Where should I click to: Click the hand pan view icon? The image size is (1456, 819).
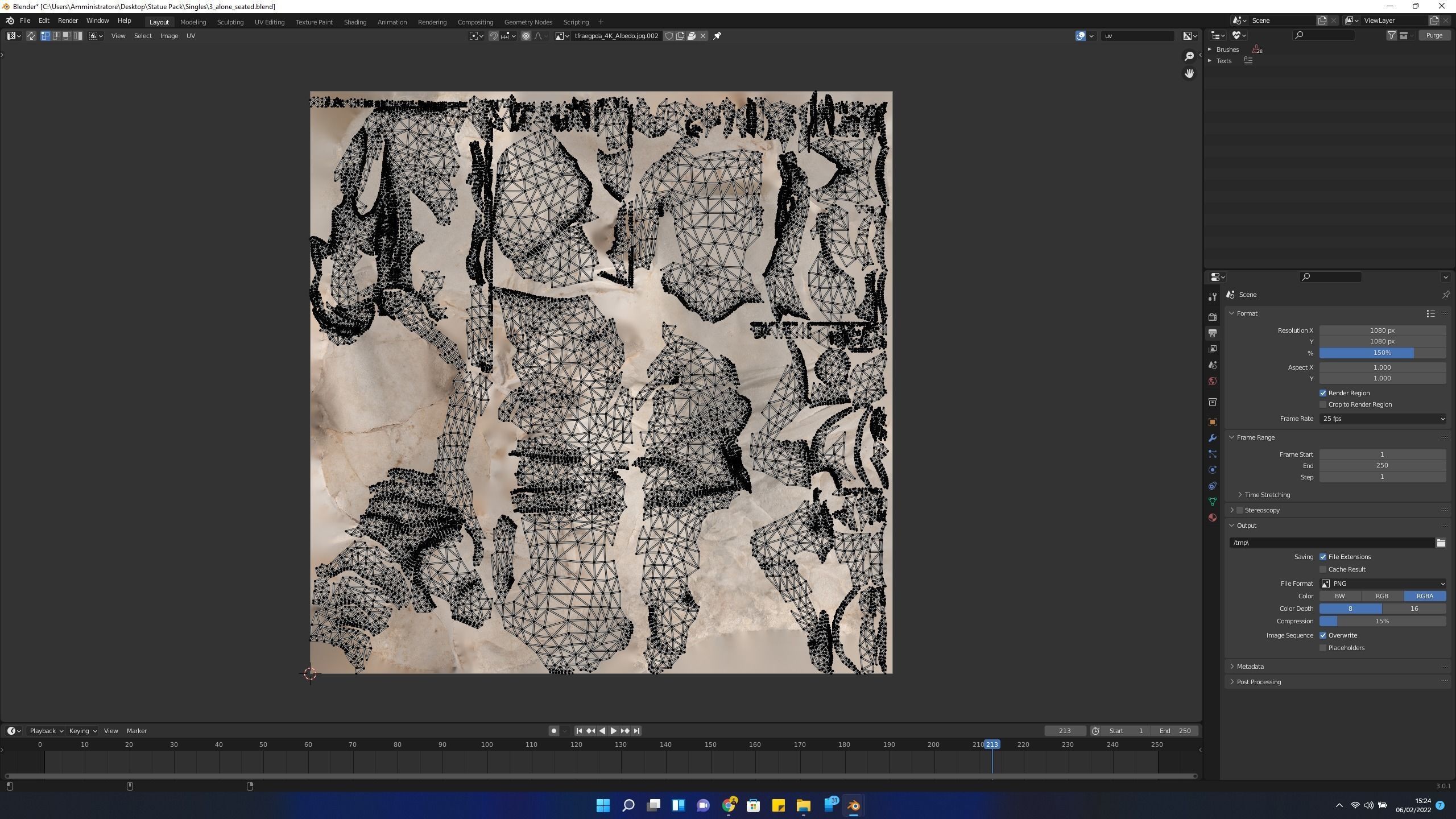[x=1189, y=73]
